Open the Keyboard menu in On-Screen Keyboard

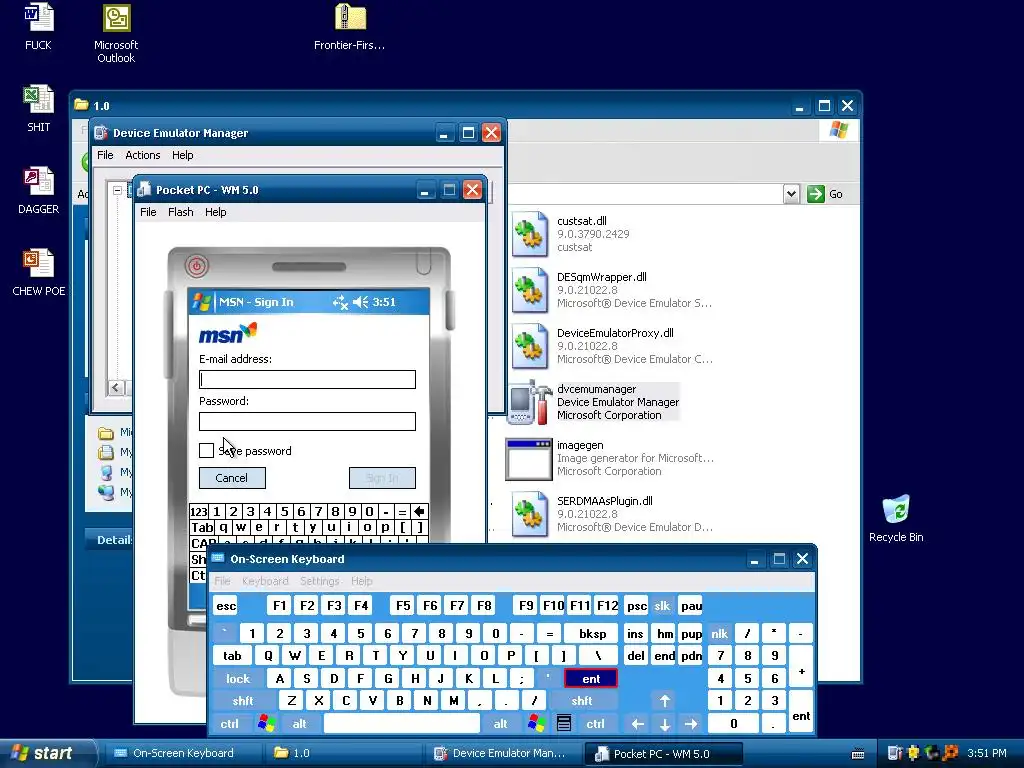pos(264,581)
